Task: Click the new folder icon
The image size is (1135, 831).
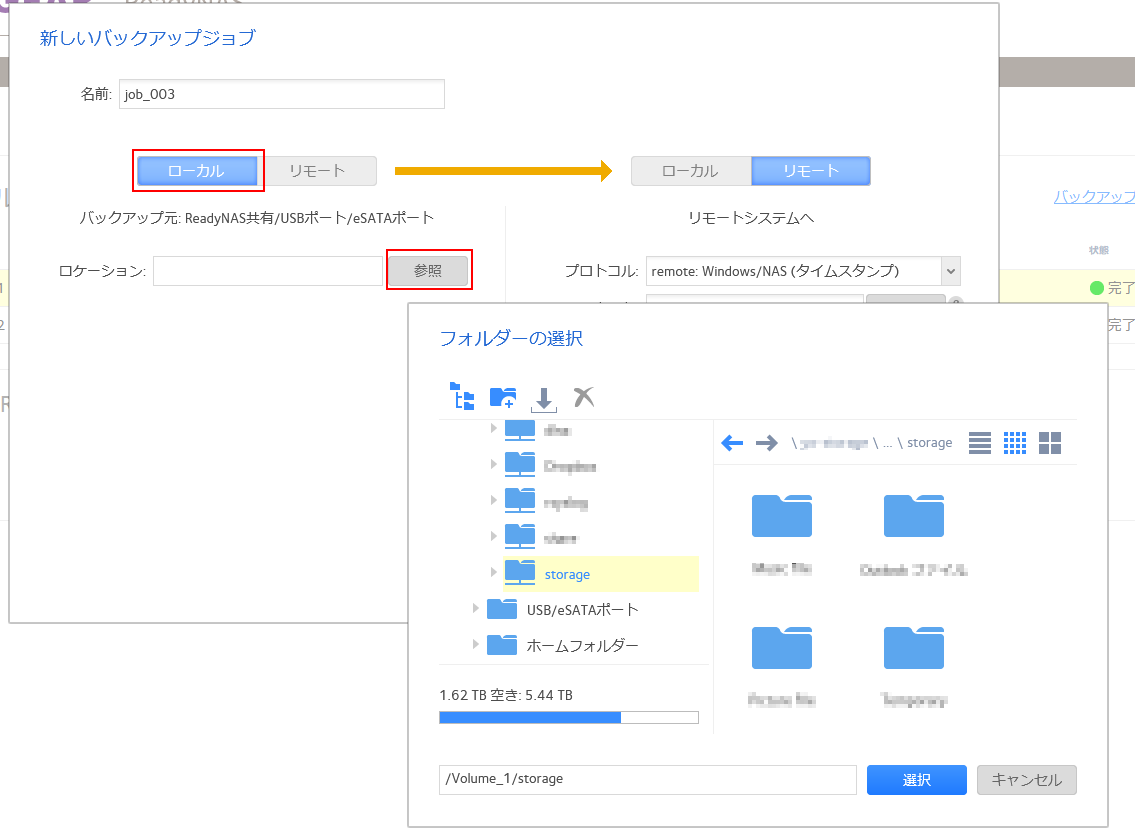Action: pyautogui.click(x=502, y=397)
